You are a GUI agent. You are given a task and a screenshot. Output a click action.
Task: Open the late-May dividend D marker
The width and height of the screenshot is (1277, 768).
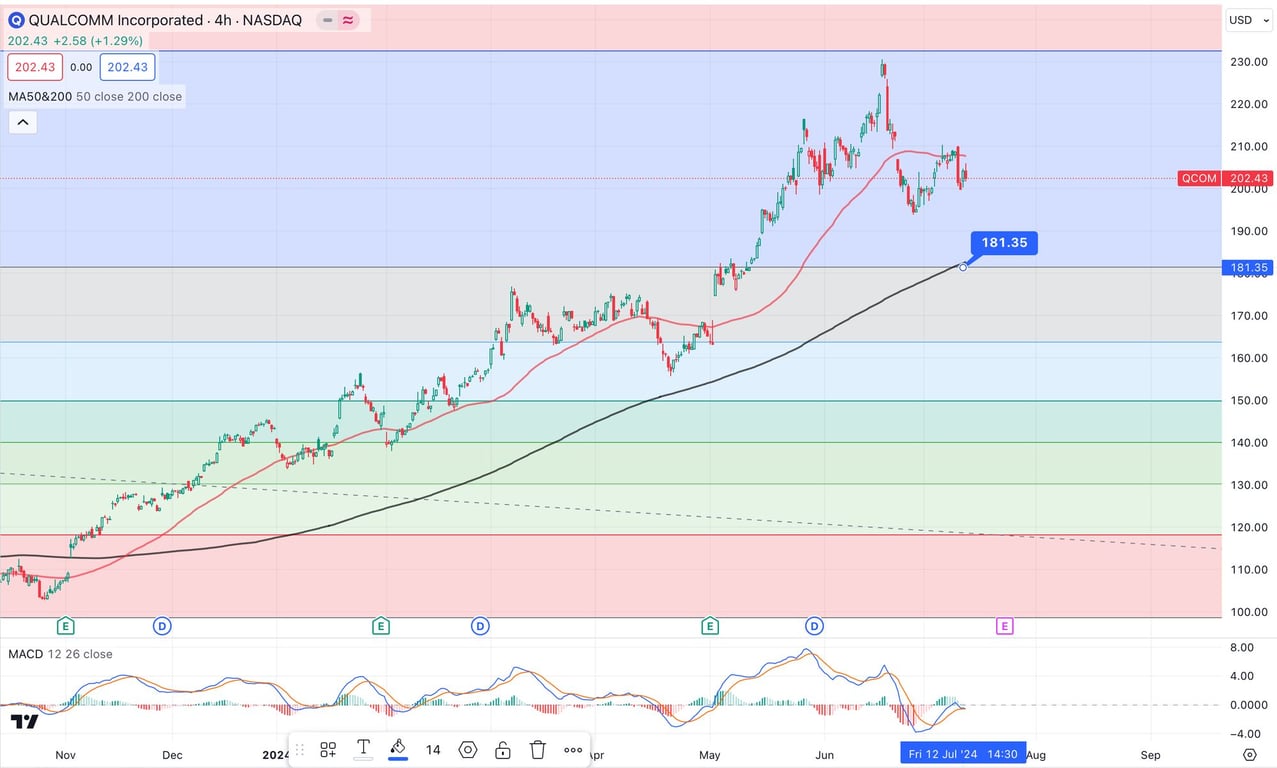click(x=815, y=626)
